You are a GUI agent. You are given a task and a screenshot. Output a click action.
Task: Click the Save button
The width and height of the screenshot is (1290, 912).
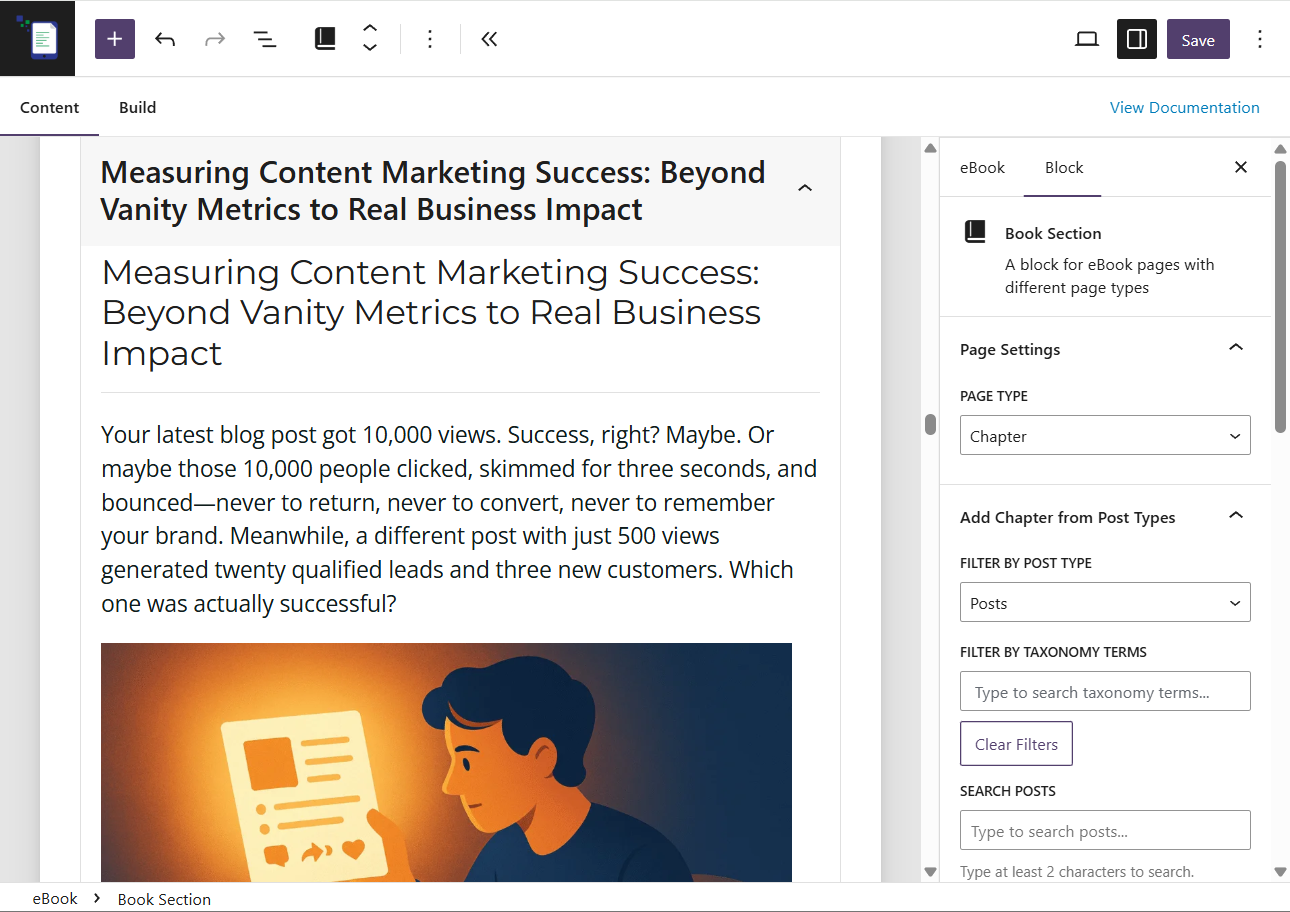(x=1197, y=40)
